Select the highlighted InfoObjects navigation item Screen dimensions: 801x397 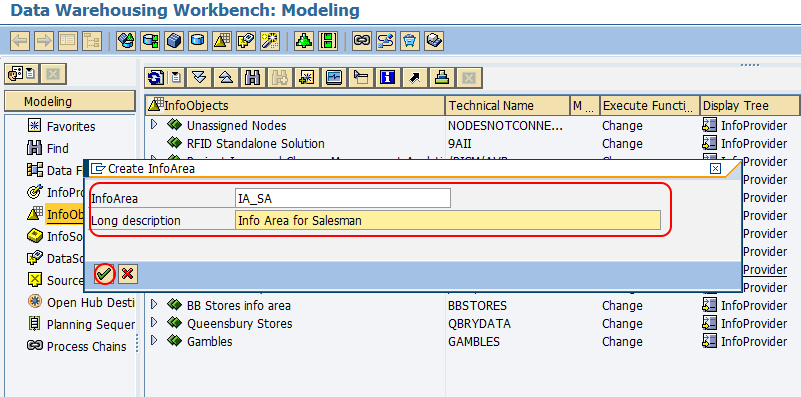[65, 215]
